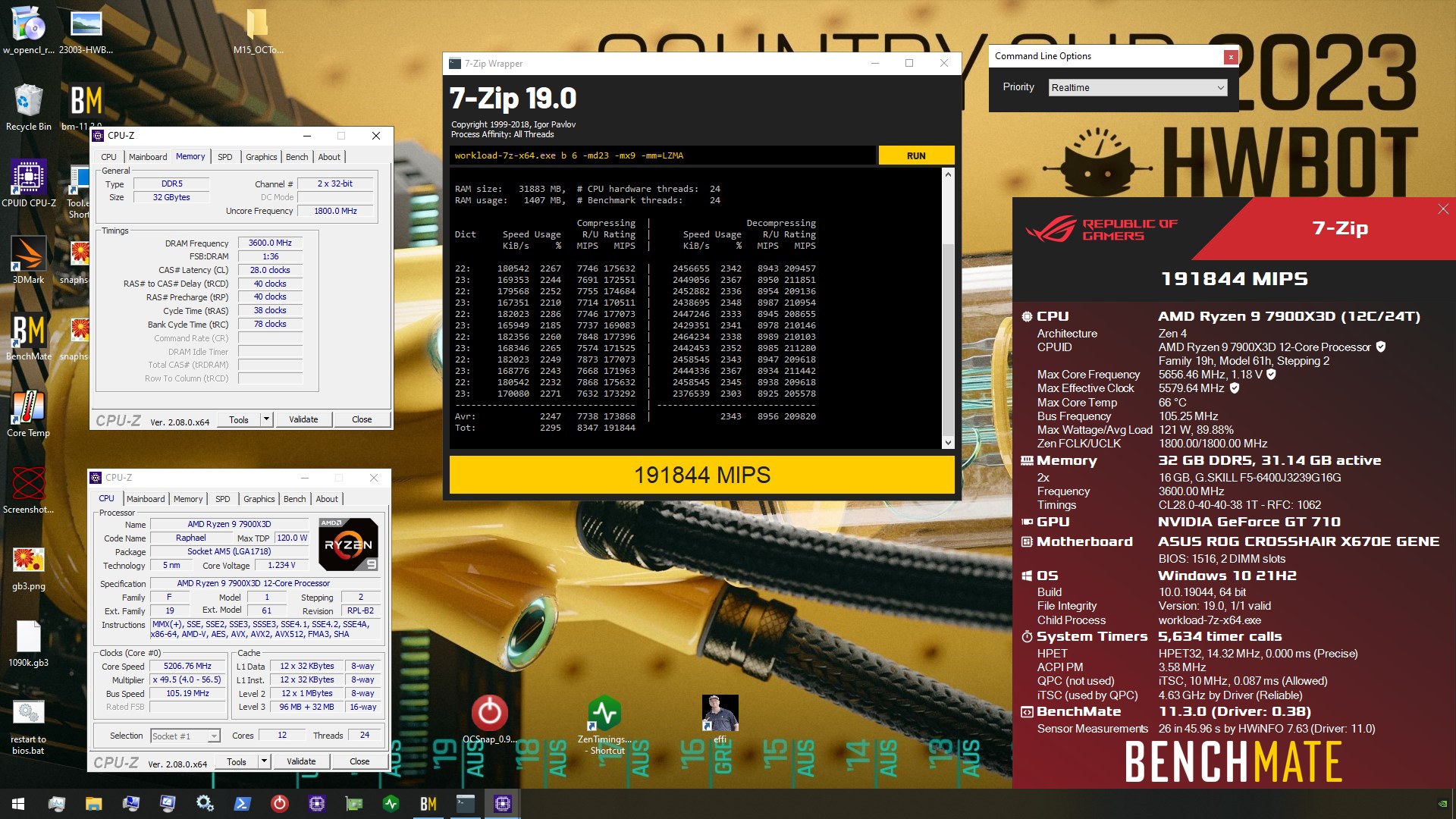Launch the 3DMark desktop shortcut
The width and height of the screenshot is (1456, 819).
tap(29, 254)
